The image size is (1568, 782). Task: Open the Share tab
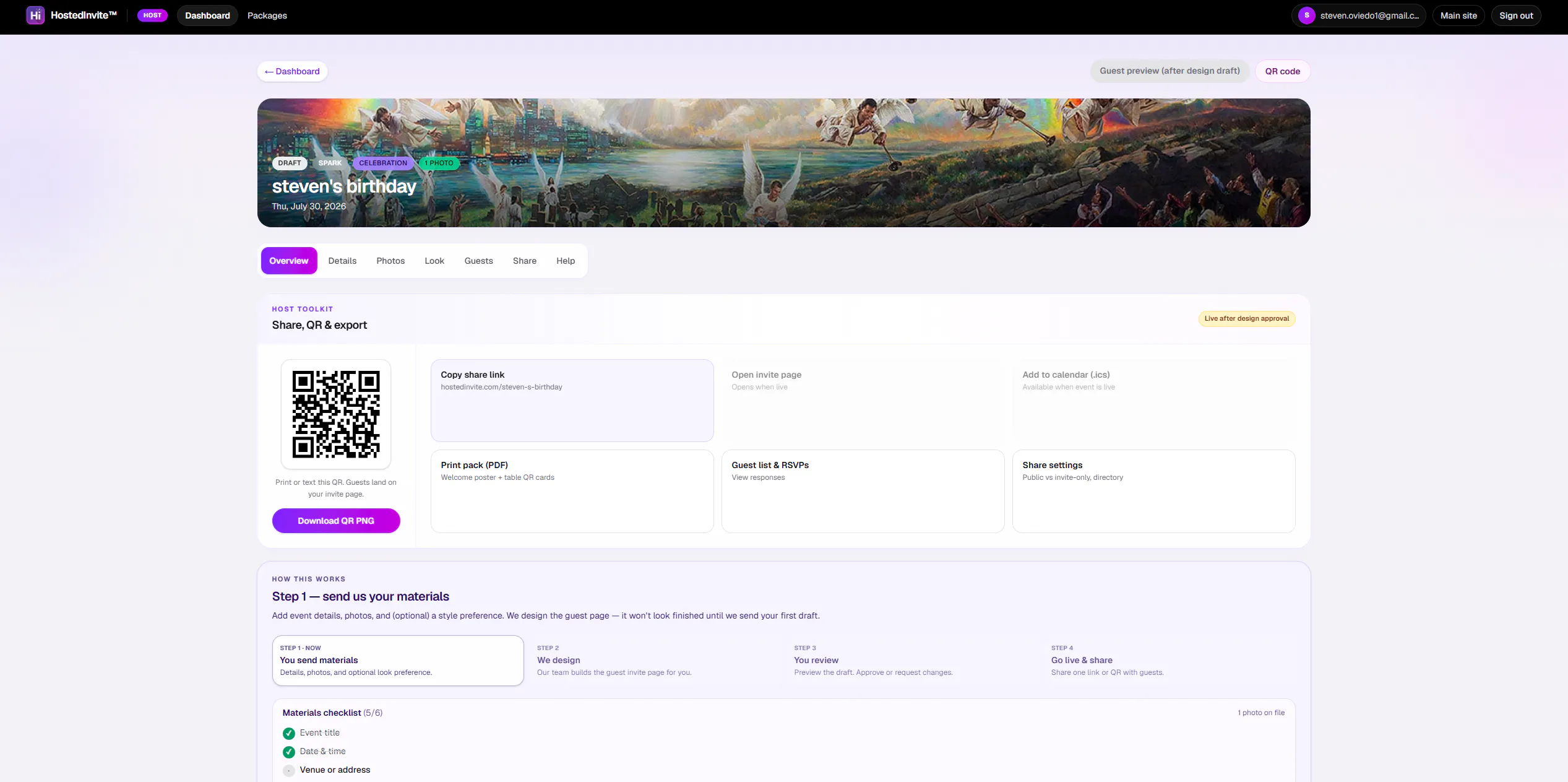coord(525,261)
